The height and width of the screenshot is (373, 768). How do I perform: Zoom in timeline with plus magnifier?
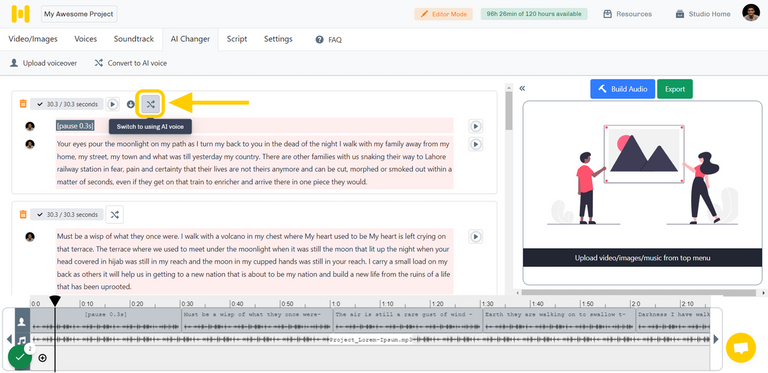point(43,358)
